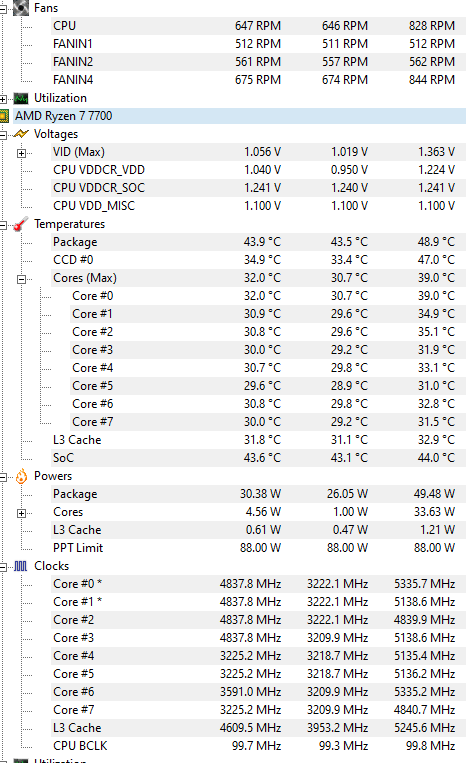This screenshot has height=763, width=466.
Task: Click the 47.0 °C CCD #0 max temperature
Action: coord(436,260)
